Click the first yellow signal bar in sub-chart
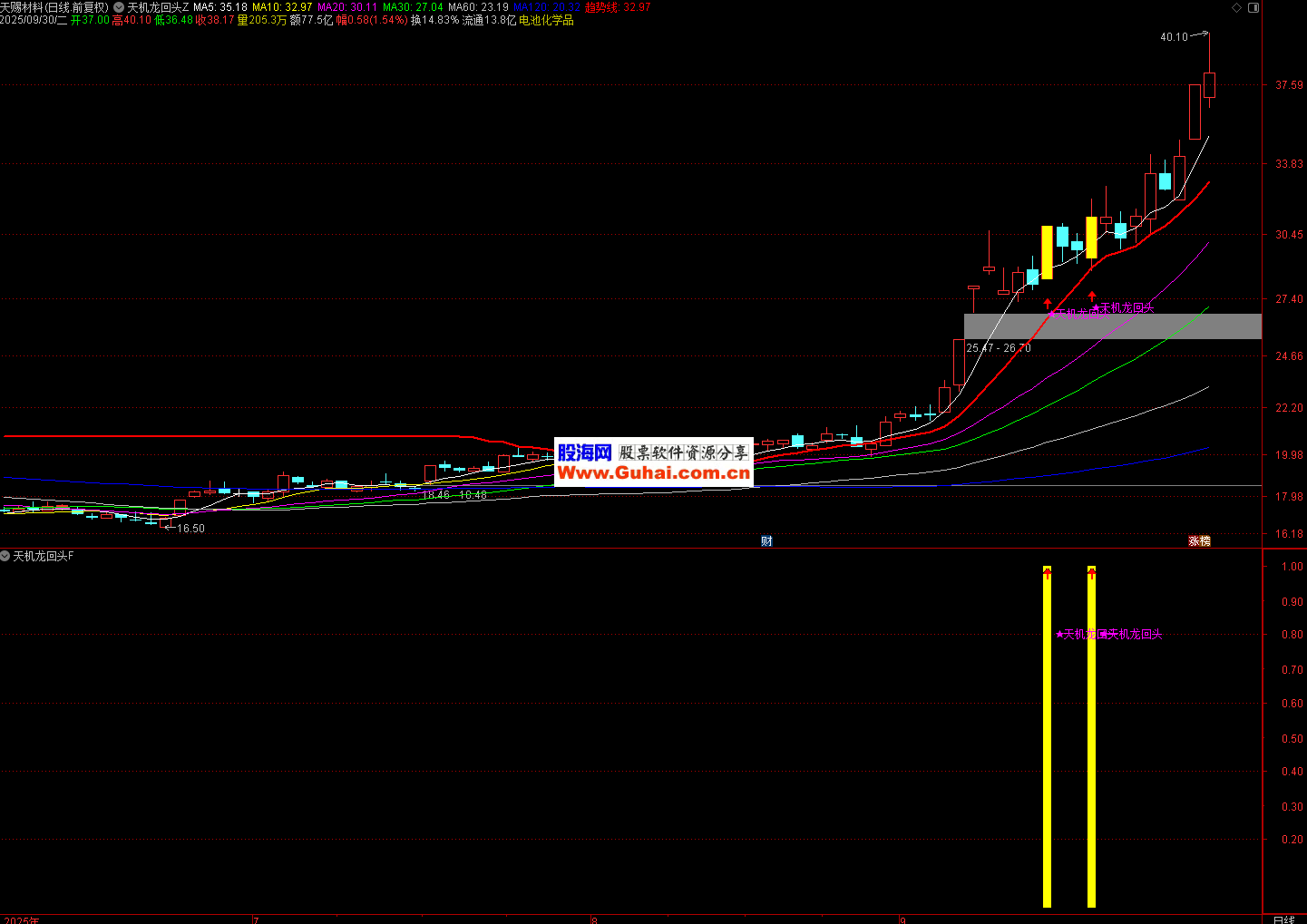Viewport: 1307px width, 924px height. click(x=1047, y=744)
